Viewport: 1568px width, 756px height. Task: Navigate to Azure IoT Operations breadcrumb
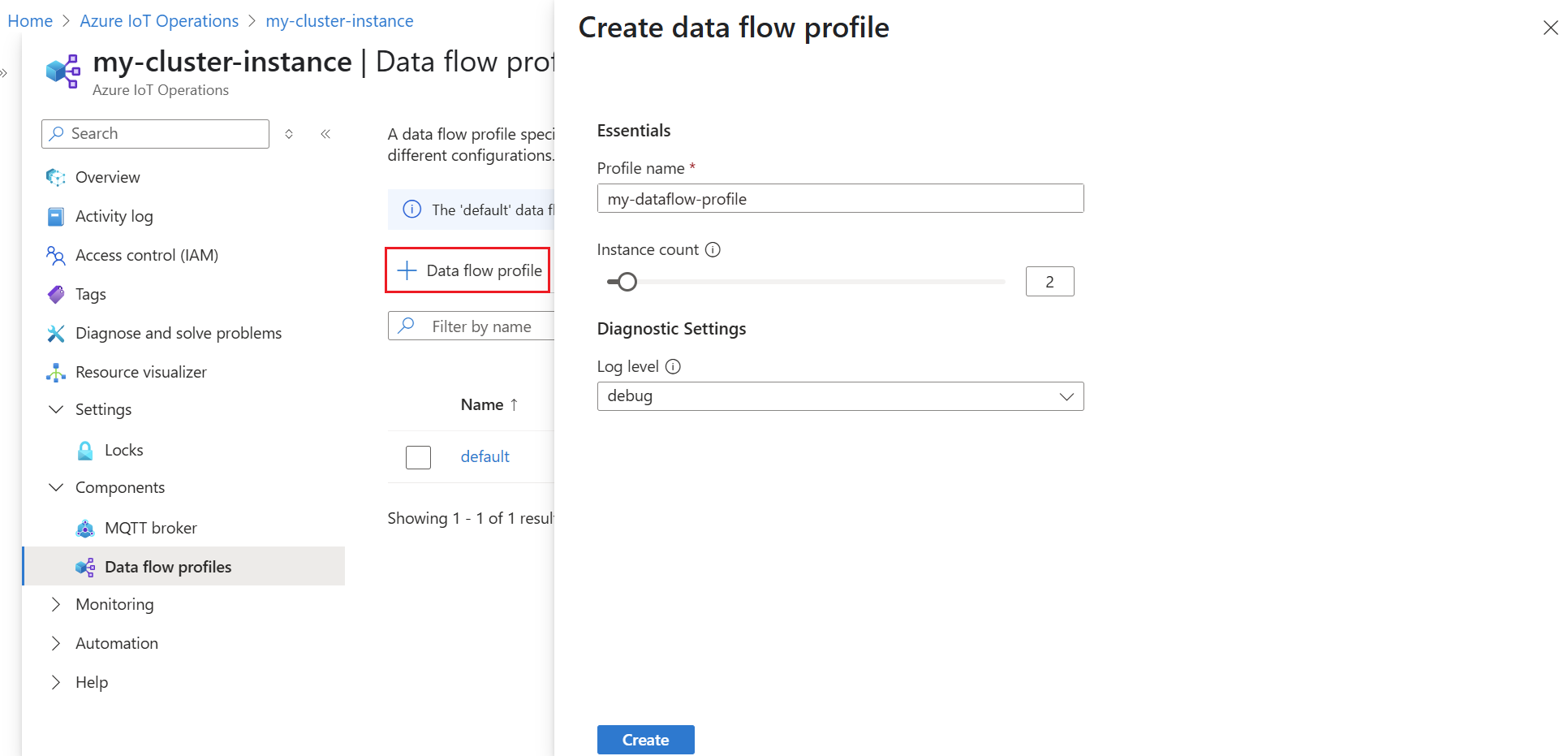click(158, 20)
